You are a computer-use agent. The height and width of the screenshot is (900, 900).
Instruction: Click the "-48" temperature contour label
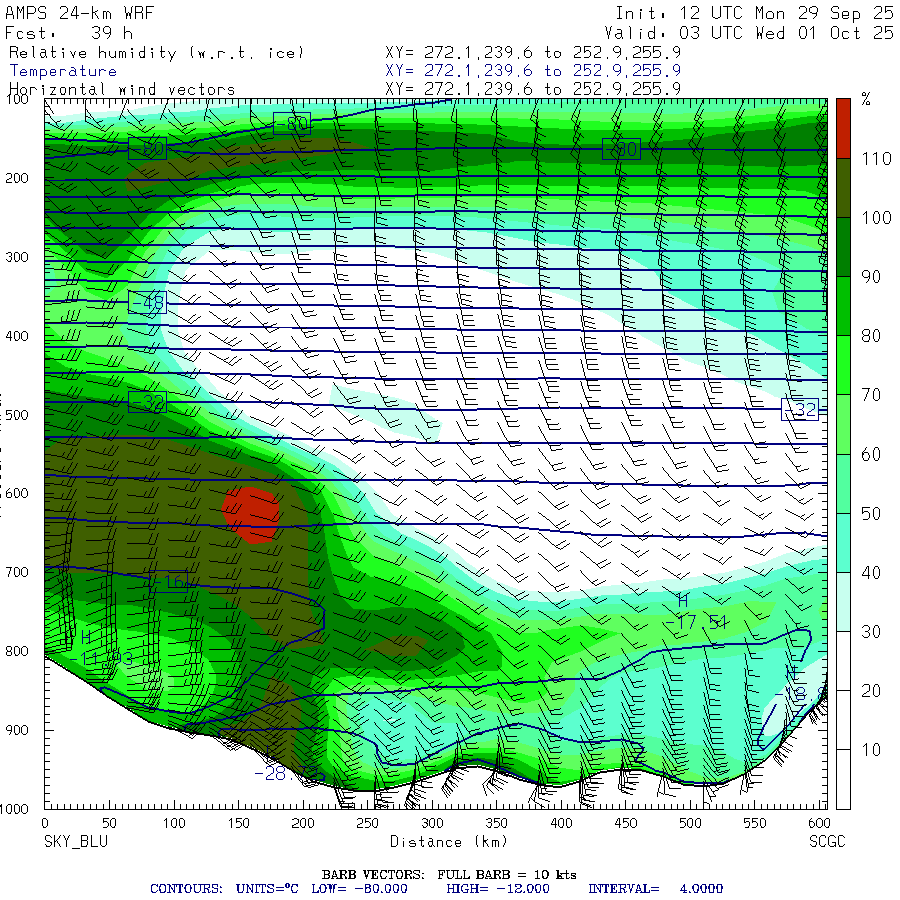click(x=148, y=302)
